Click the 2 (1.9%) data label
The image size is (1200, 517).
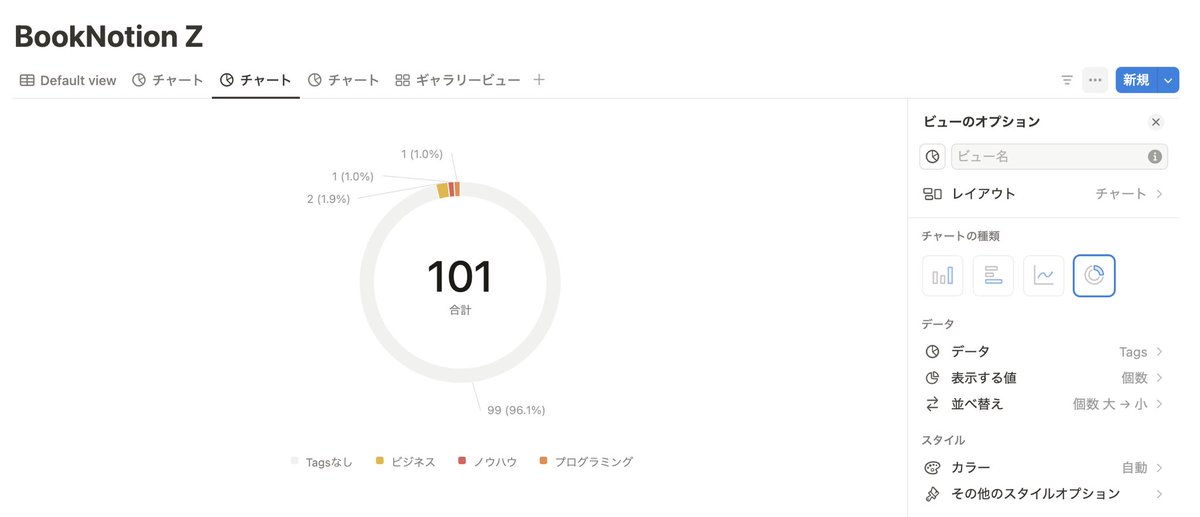[328, 199]
